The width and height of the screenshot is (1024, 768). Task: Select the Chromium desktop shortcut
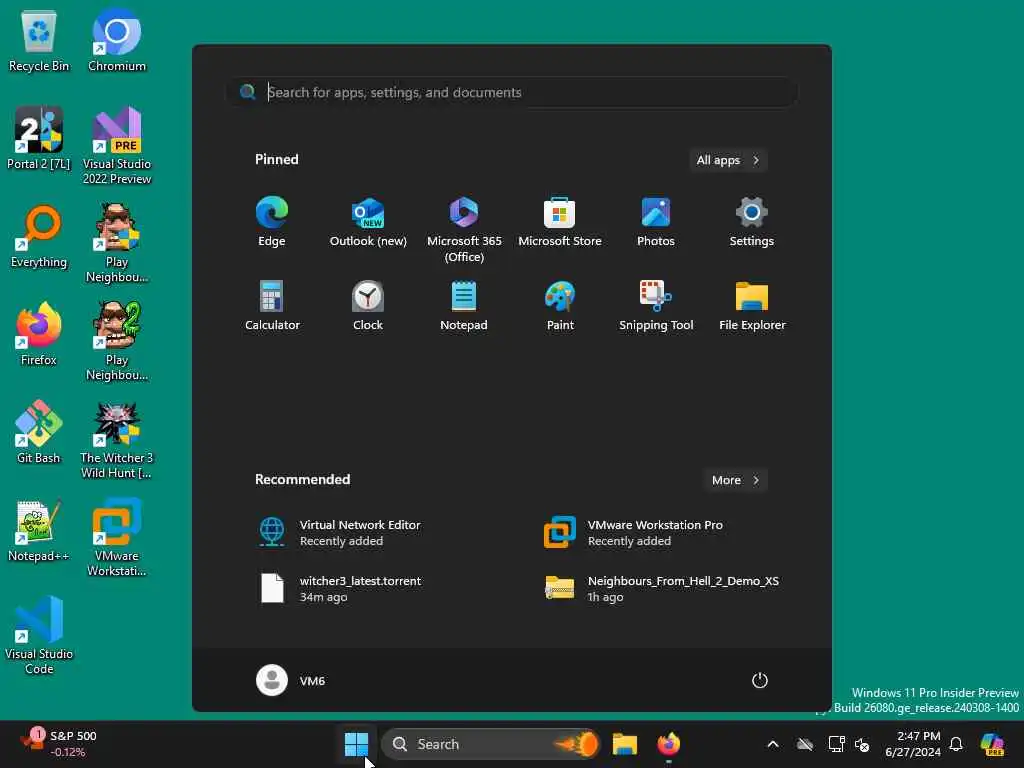point(117,40)
